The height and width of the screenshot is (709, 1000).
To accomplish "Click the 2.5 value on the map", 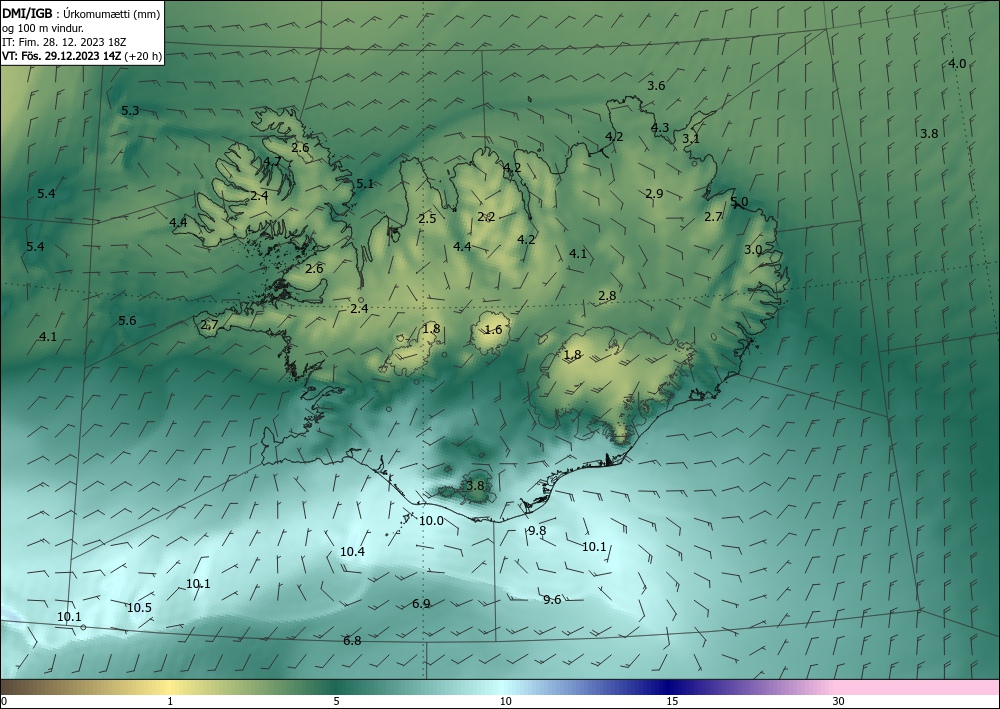I will [427, 219].
